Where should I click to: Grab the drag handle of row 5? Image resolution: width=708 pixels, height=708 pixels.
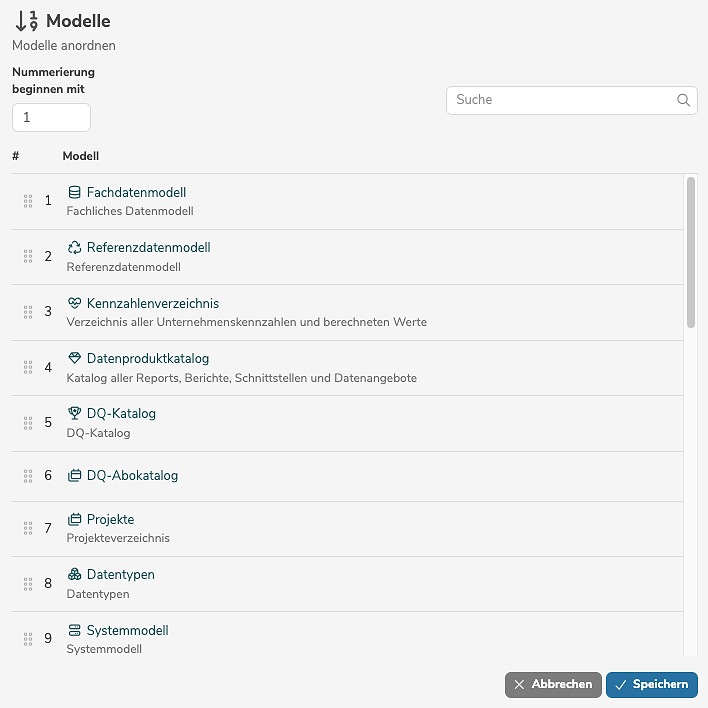coord(28,422)
